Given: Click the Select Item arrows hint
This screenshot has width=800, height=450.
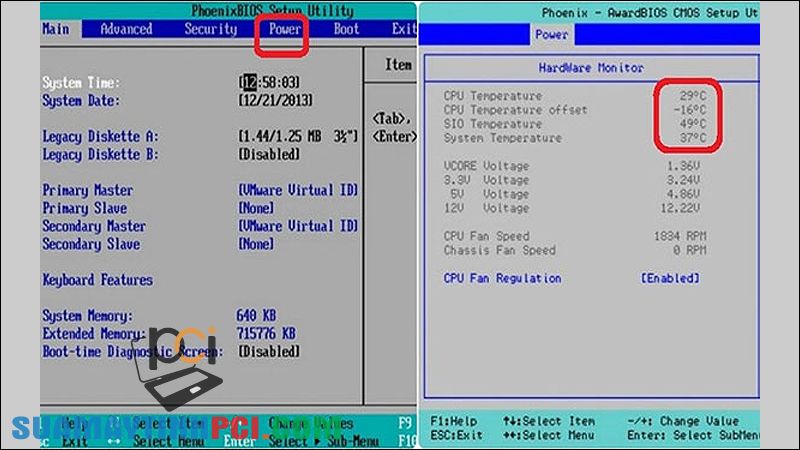Looking at the screenshot, I should click(x=549, y=421).
